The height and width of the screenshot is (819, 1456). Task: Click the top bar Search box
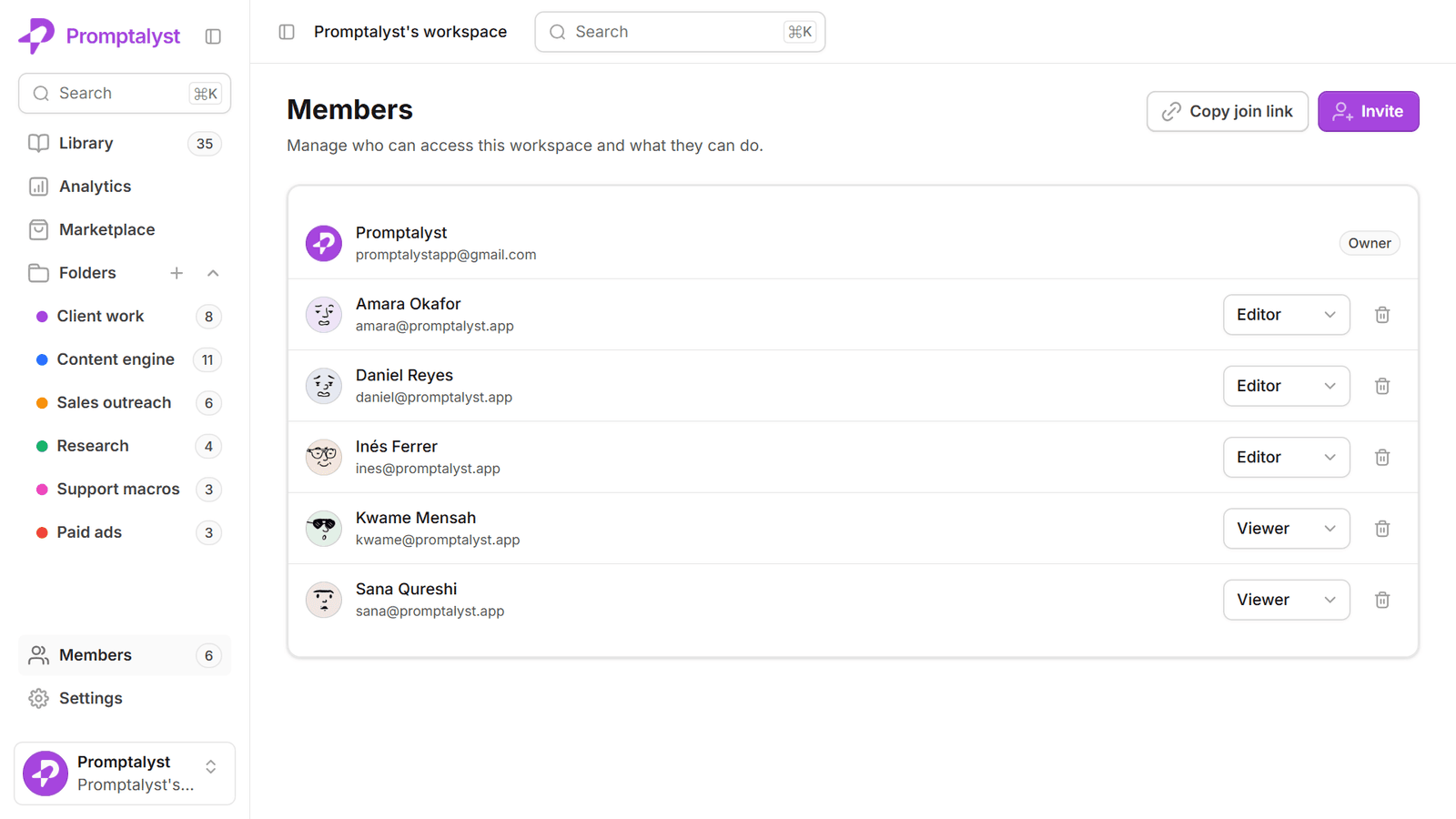coord(680,32)
